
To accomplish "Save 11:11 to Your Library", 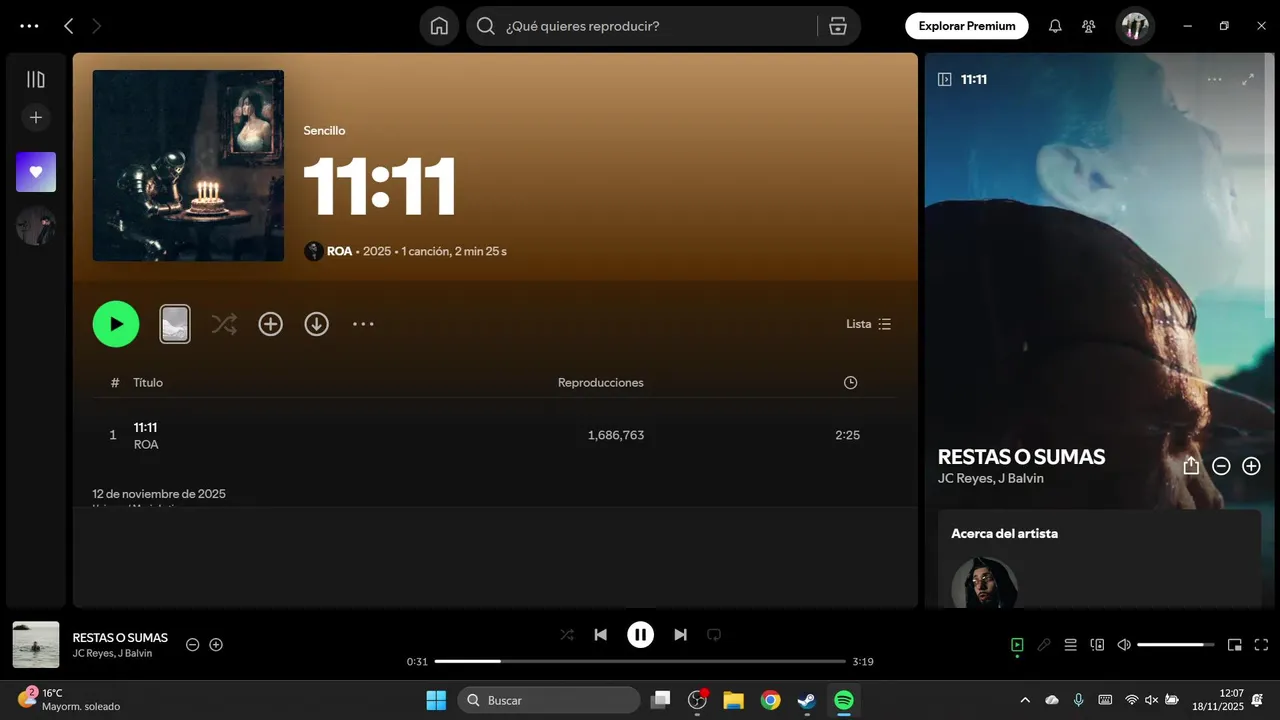I will [x=271, y=324].
